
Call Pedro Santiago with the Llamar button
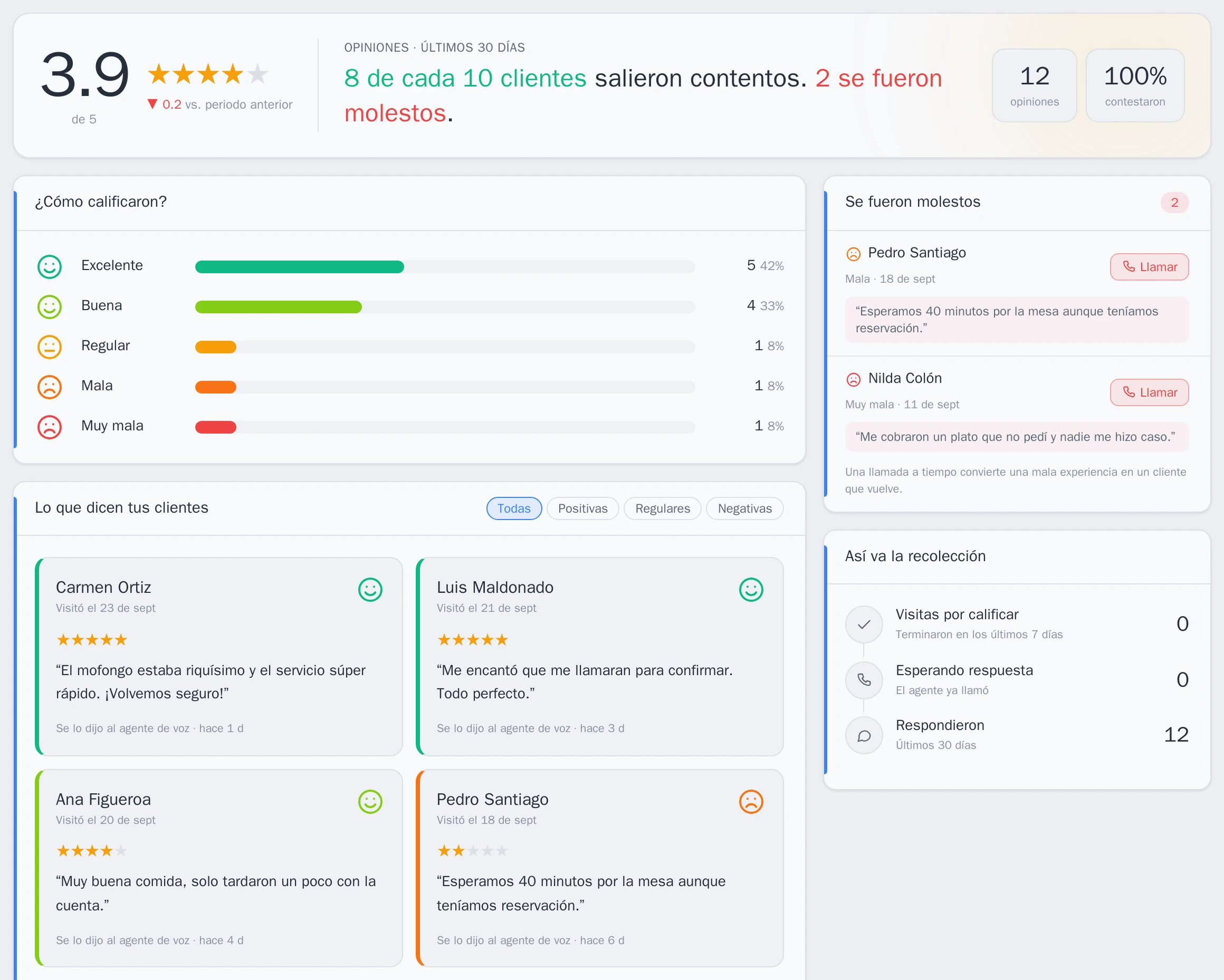coord(1149,267)
